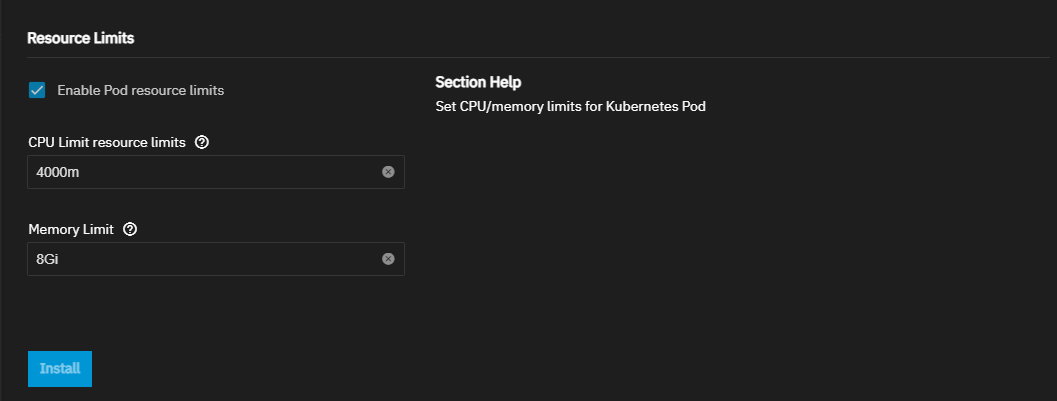Click the Enable Pod resource limits label

click(x=141, y=90)
